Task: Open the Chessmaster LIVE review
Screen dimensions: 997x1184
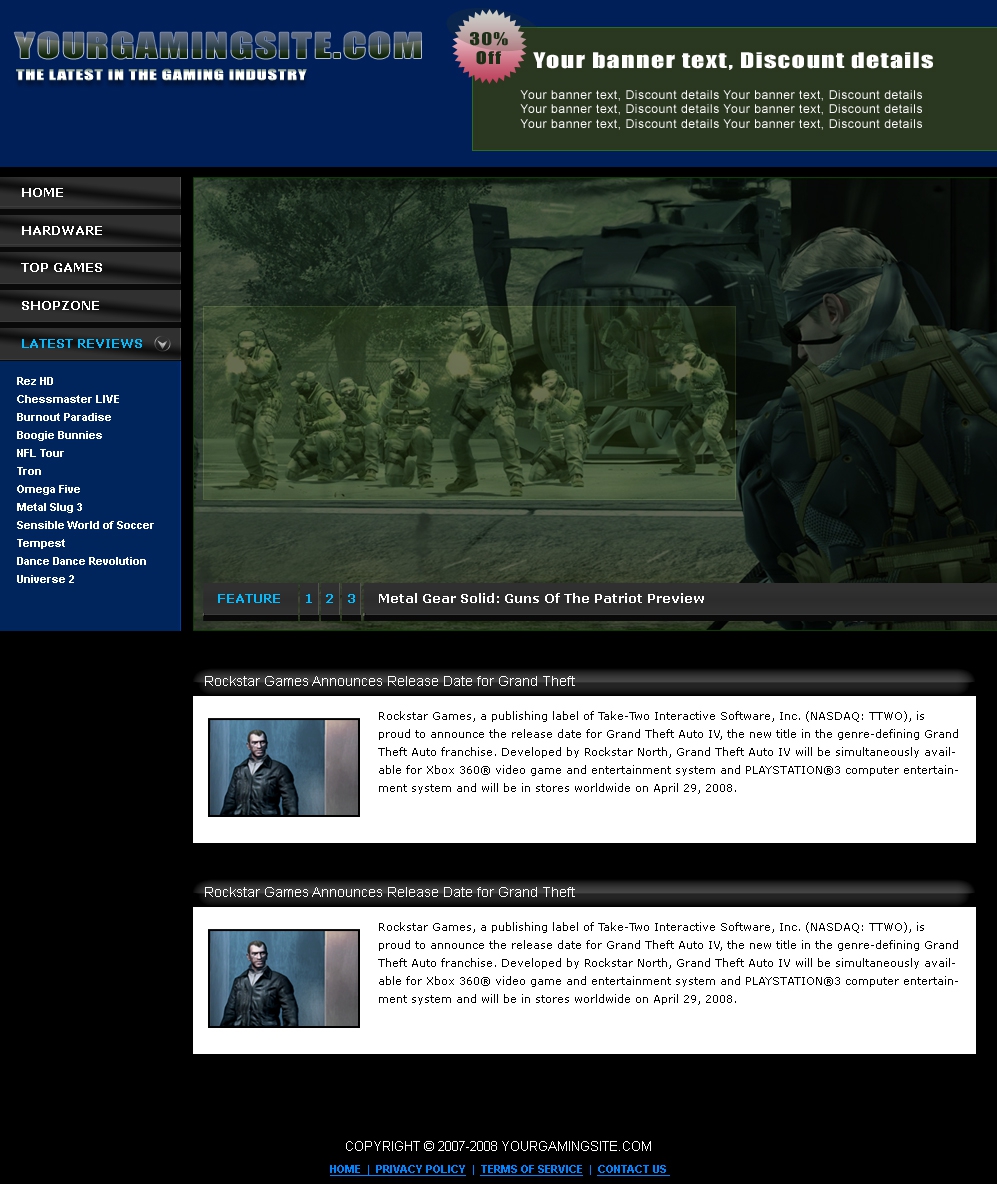Action: click(68, 399)
